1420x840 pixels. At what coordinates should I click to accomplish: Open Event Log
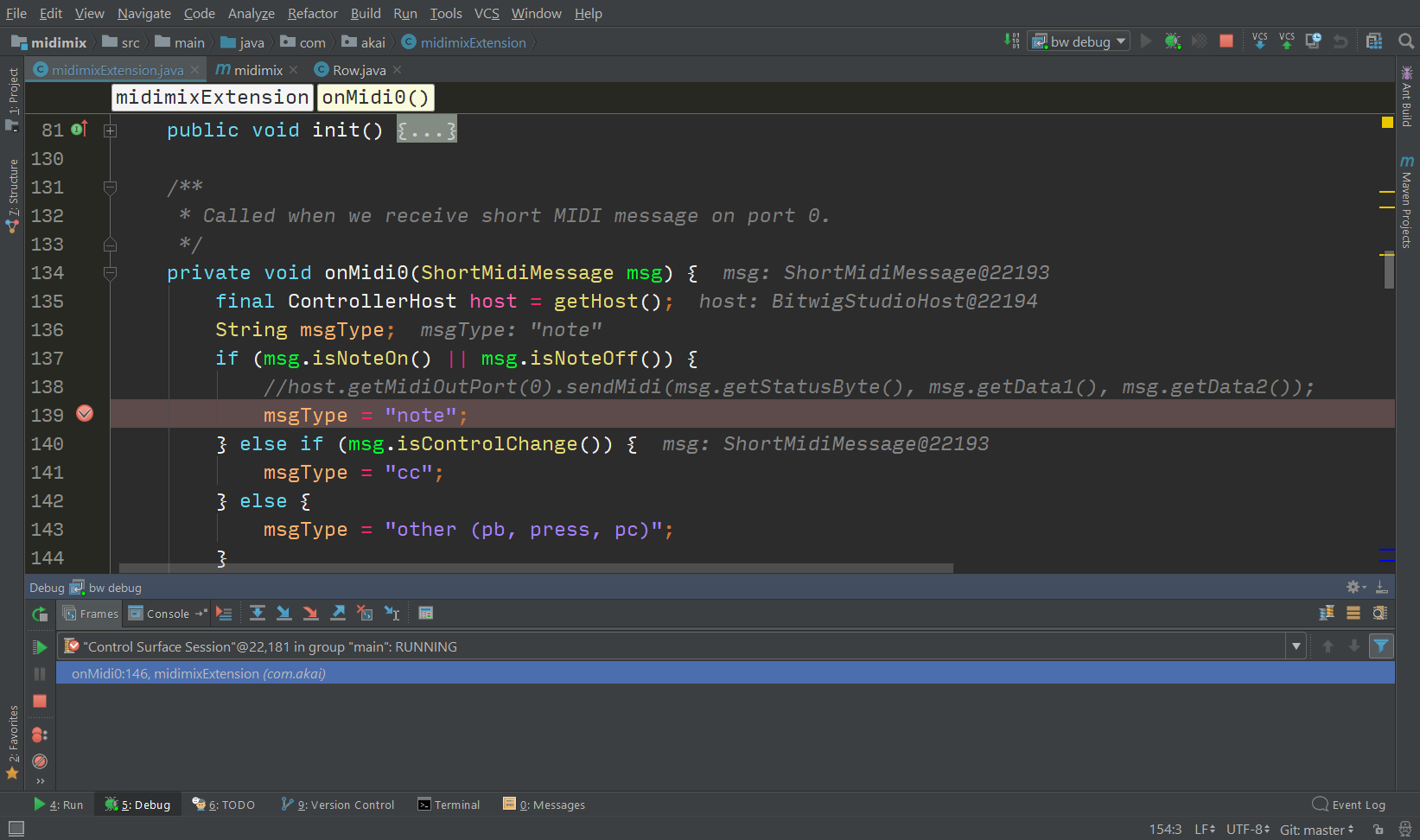pyautogui.click(x=1349, y=805)
